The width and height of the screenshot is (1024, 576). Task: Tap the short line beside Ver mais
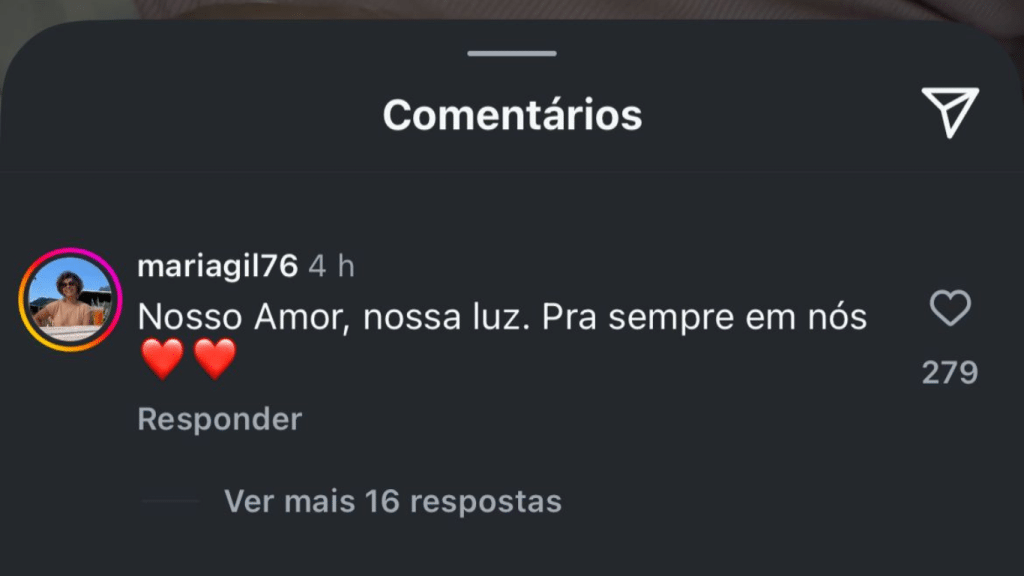click(170, 501)
